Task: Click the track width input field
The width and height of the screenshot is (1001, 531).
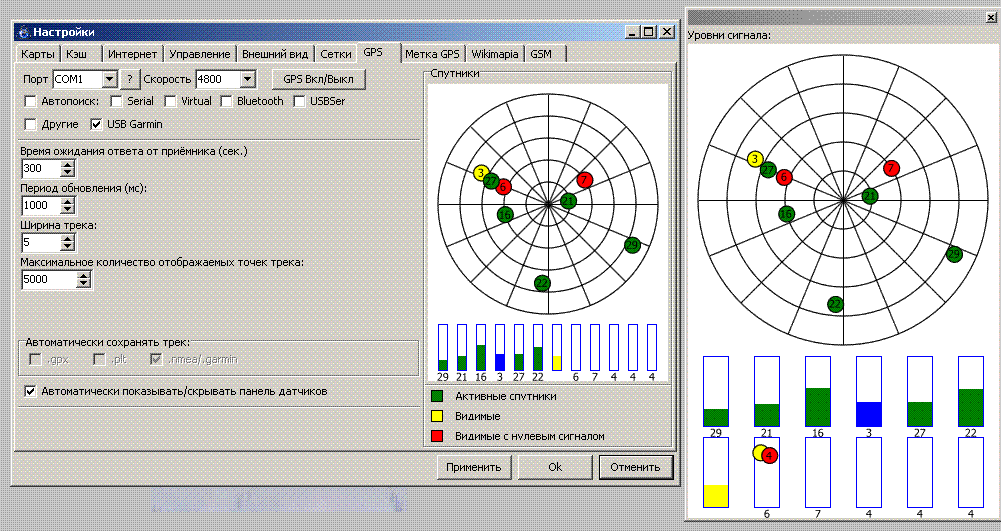Action: pos(40,243)
